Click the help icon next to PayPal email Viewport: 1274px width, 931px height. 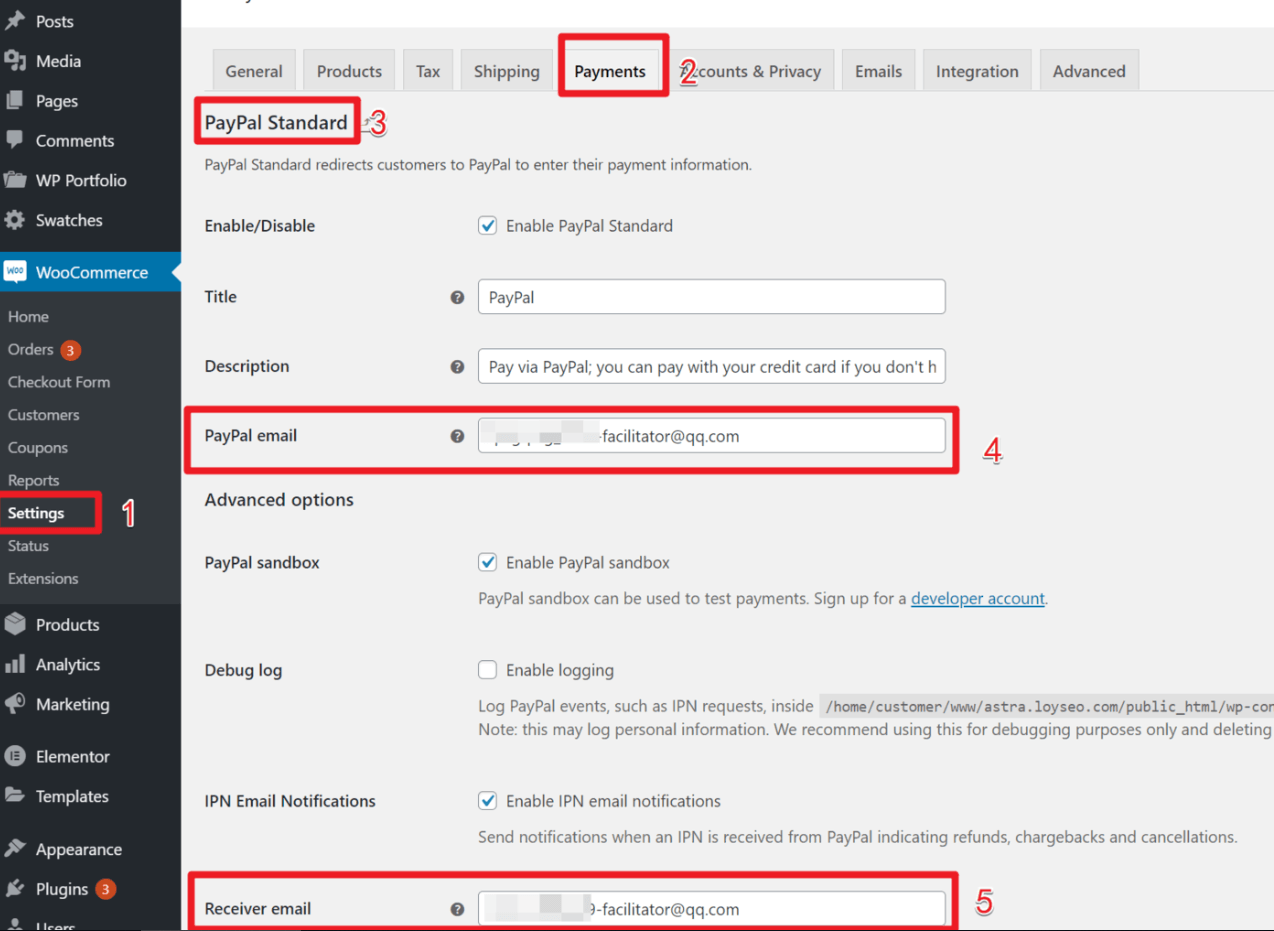457,436
